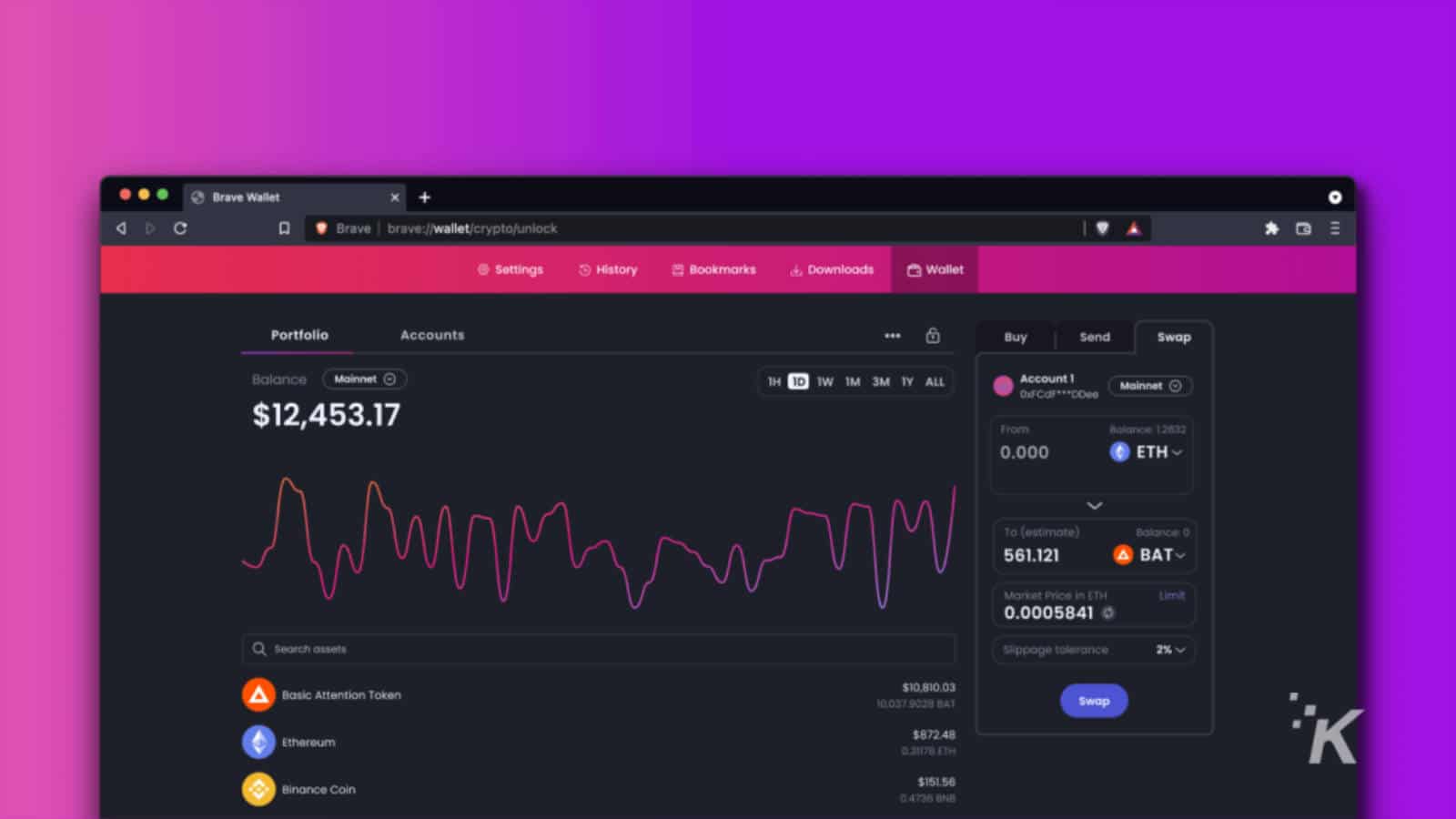The width and height of the screenshot is (1456, 819).
Task: Select the 1H chart range
Action: (773, 381)
